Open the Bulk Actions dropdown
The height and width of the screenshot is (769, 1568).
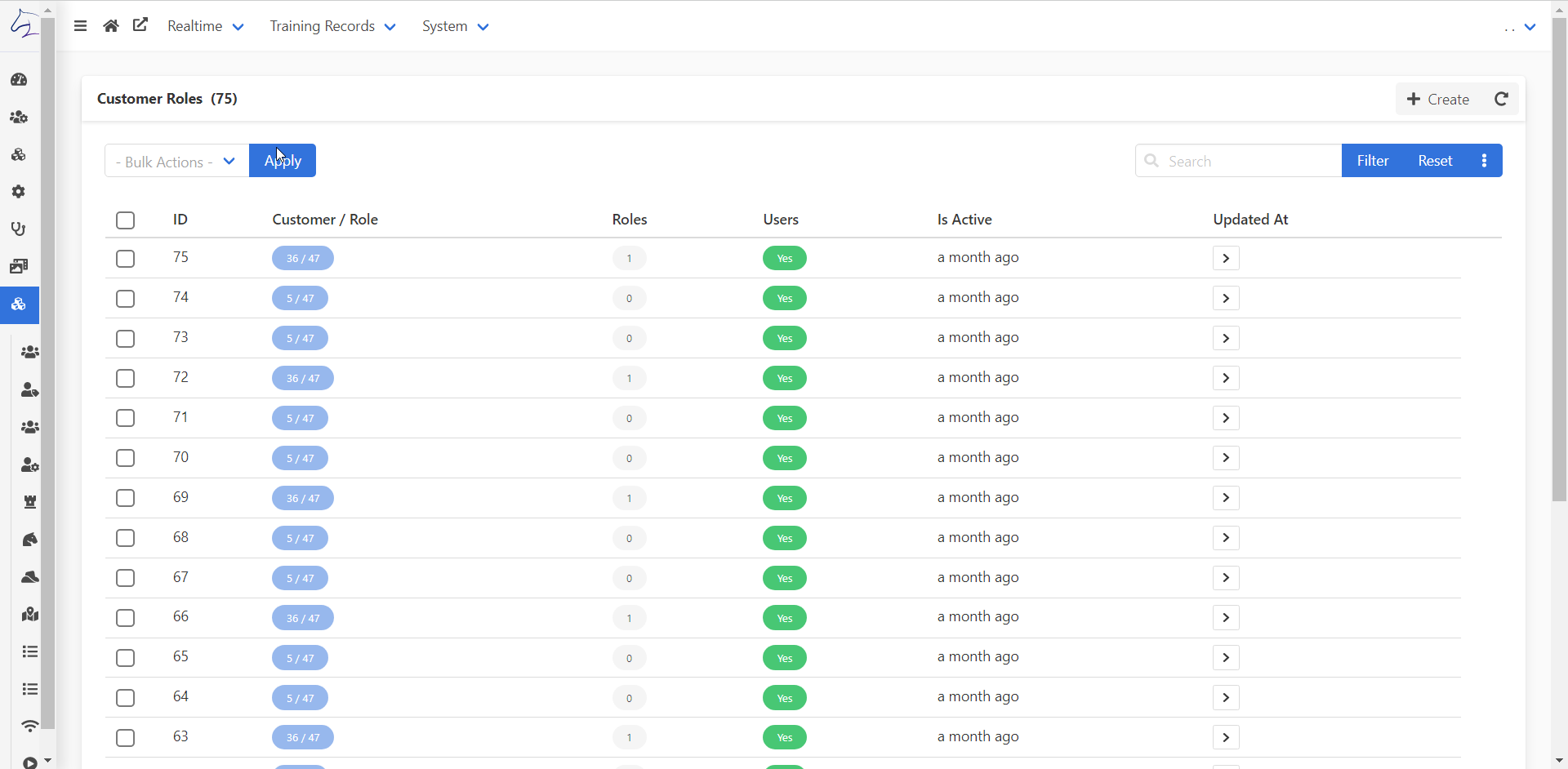click(176, 161)
